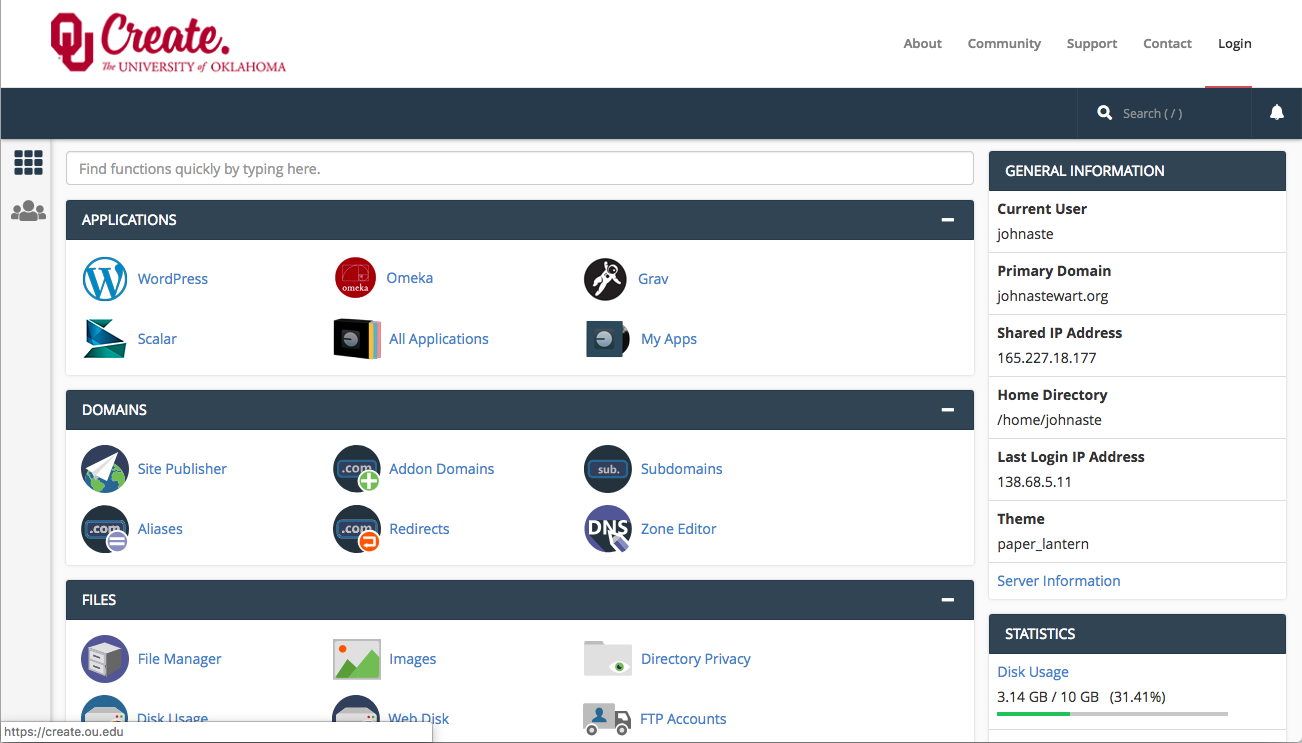Launch the Grav astronaut icon
Image resolution: width=1302 pixels, height=743 pixels.
click(x=605, y=279)
